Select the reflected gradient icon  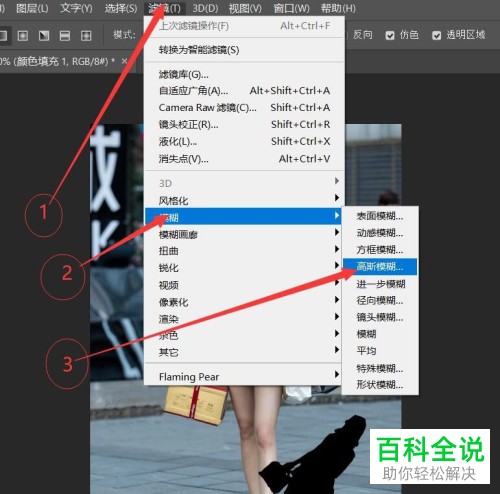(x=65, y=35)
